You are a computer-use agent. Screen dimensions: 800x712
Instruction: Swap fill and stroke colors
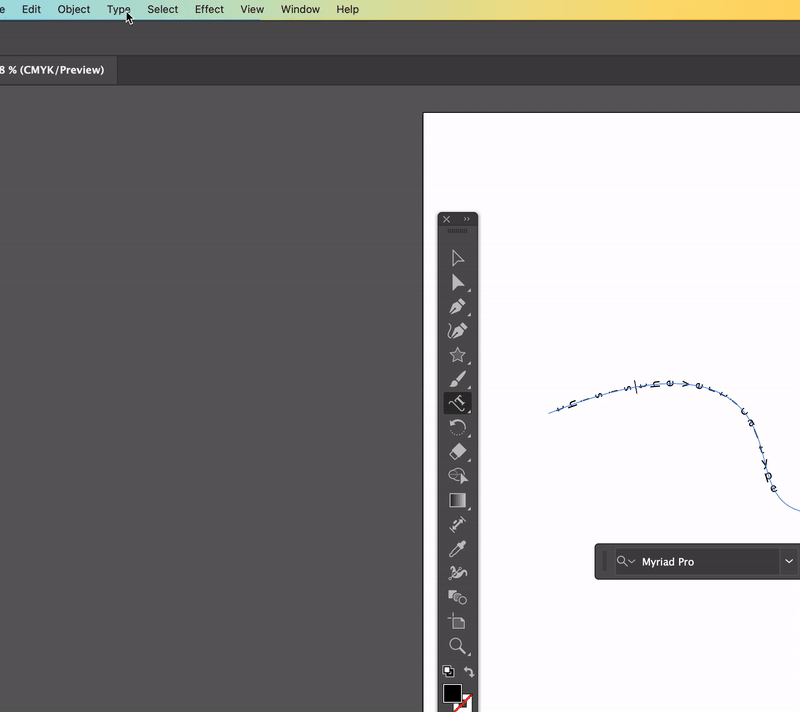pos(469,672)
